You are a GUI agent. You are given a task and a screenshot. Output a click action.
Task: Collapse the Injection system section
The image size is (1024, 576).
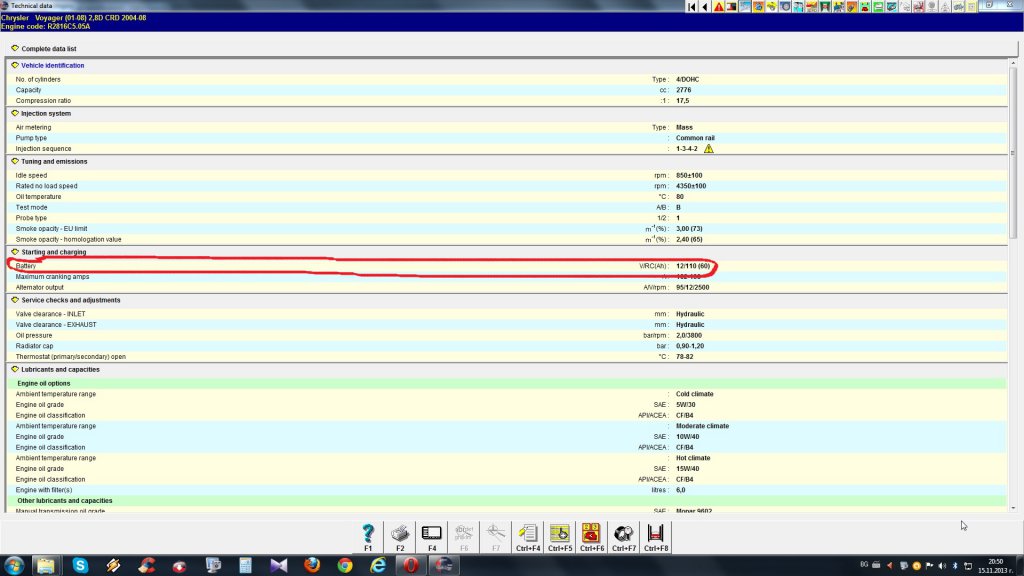tap(15, 113)
